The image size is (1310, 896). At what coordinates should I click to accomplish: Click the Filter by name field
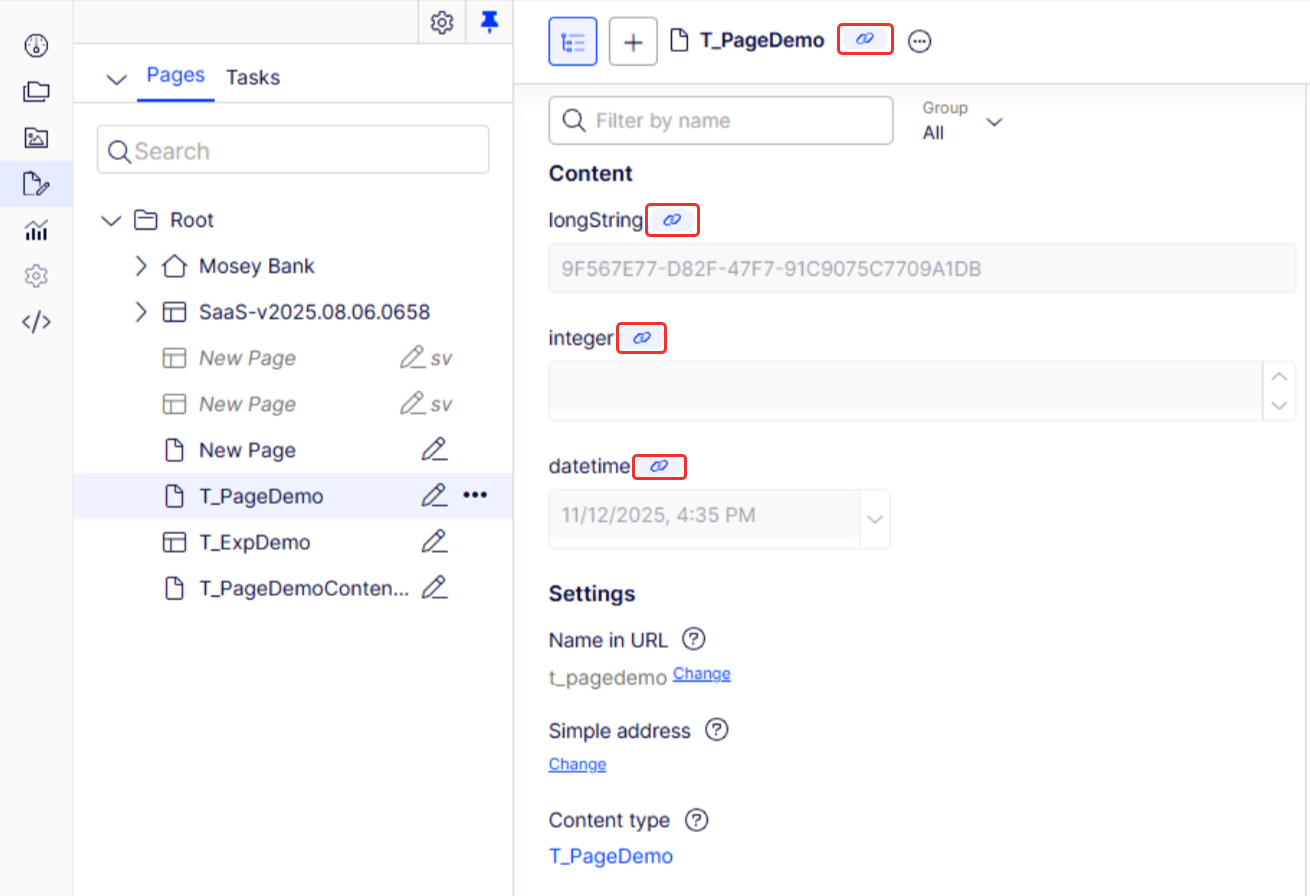[x=721, y=121]
